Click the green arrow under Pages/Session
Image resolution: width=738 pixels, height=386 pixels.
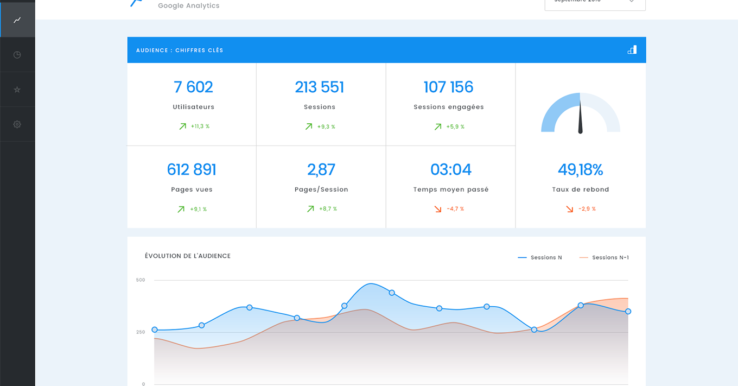(310, 209)
